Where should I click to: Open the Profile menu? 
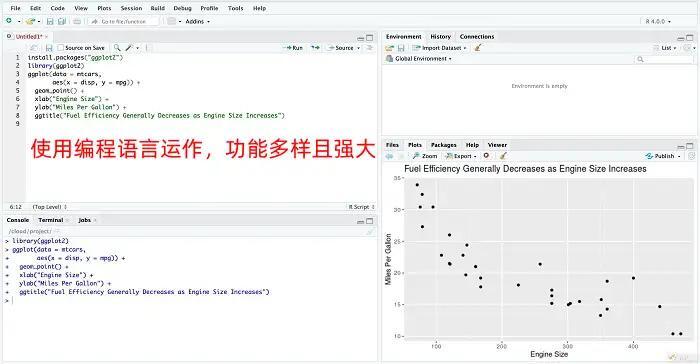(x=209, y=8)
